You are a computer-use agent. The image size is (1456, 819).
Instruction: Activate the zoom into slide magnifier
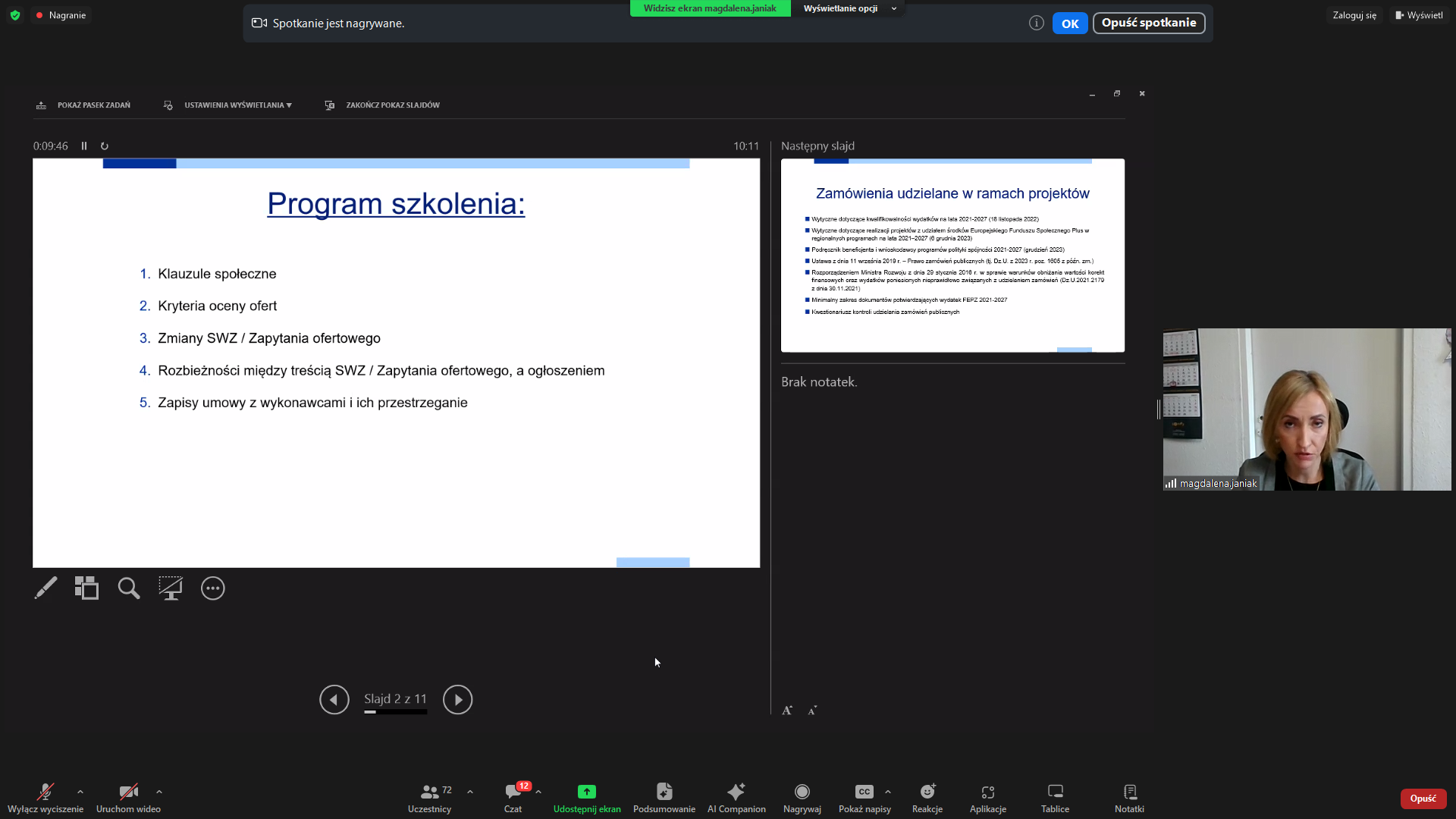point(129,588)
